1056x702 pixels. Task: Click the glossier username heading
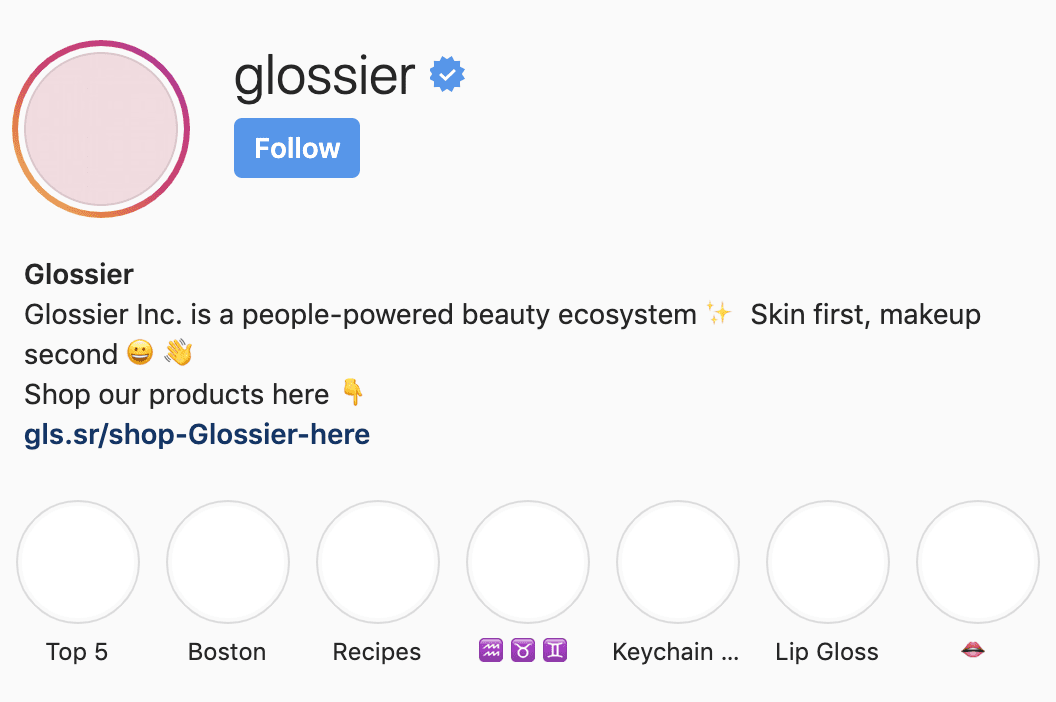tap(325, 76)
